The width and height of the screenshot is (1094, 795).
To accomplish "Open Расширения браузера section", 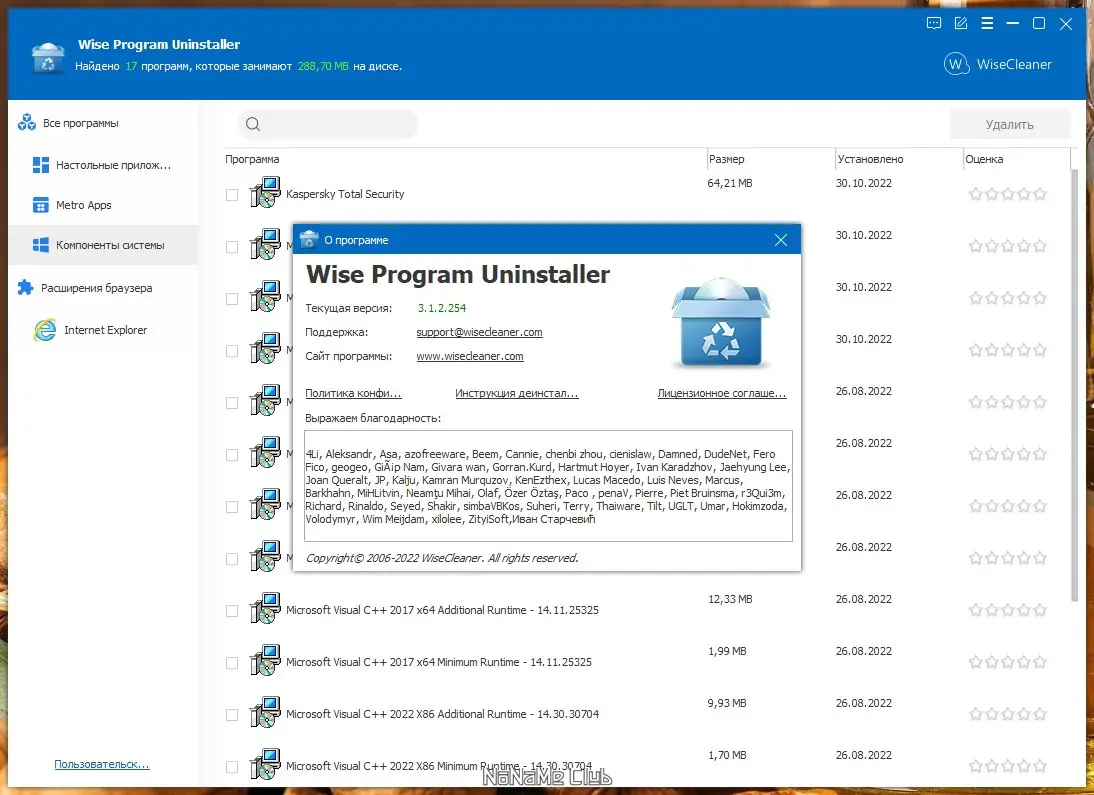I will pos(84,288).
